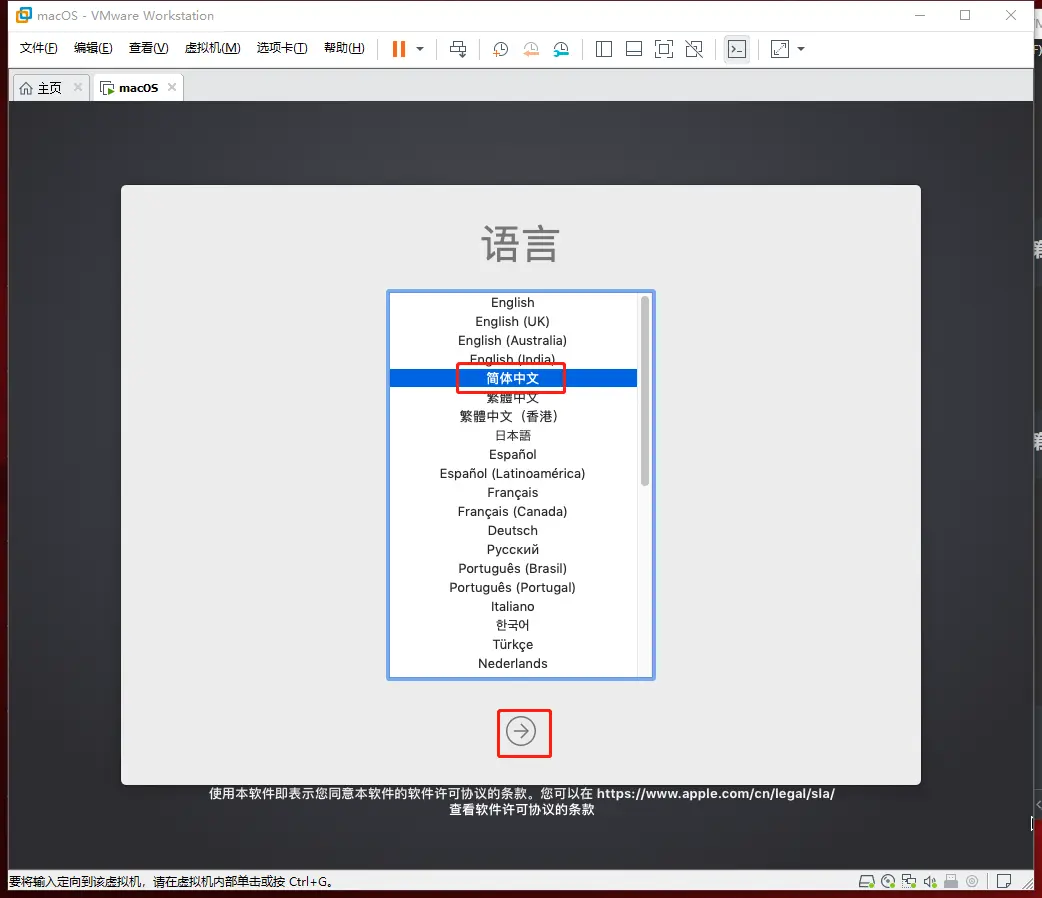Select English (UK) language
The width and height of the screenshot is (1042, 898).
click(x=512, y=322)
